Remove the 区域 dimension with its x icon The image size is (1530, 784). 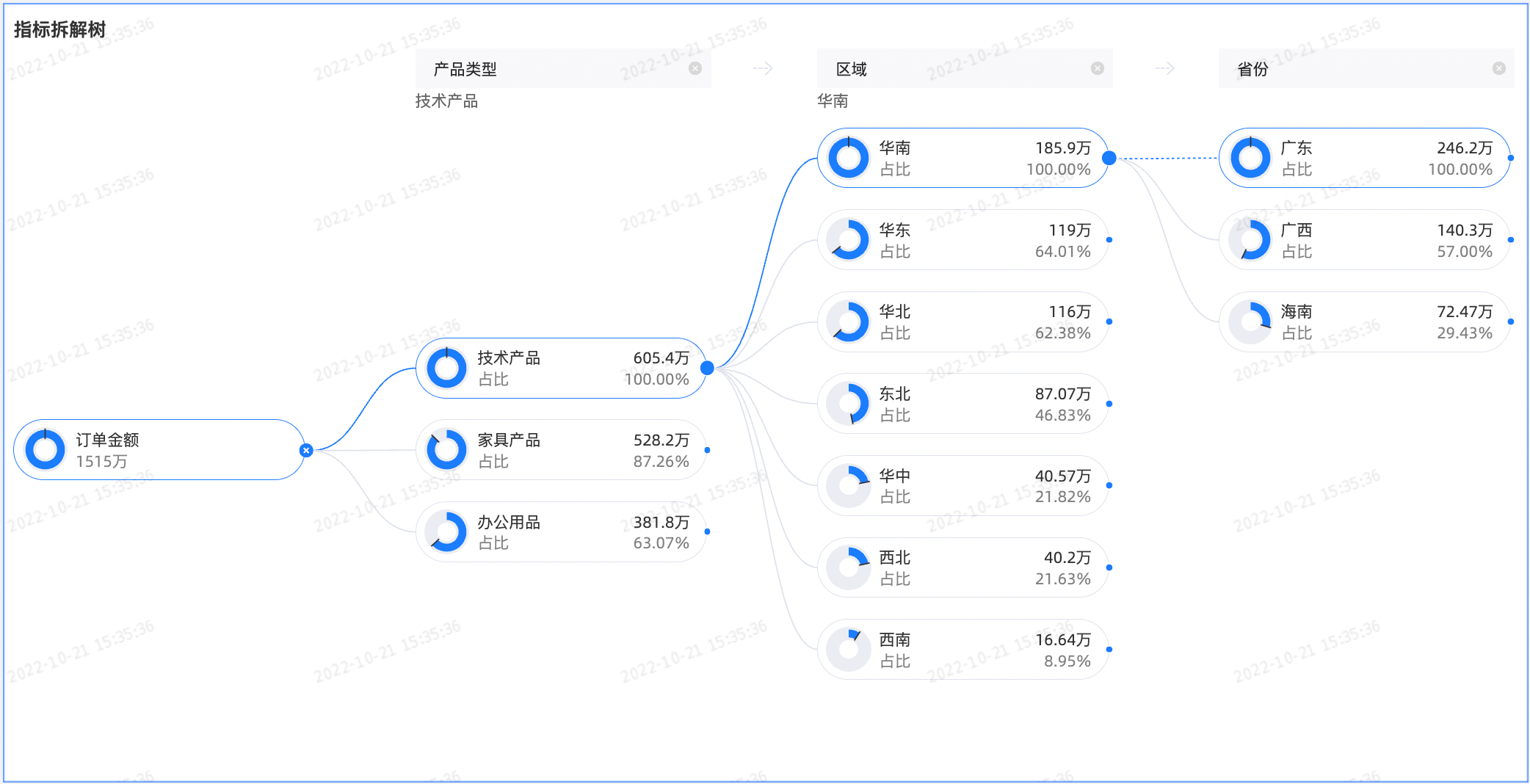[1097, 68]
